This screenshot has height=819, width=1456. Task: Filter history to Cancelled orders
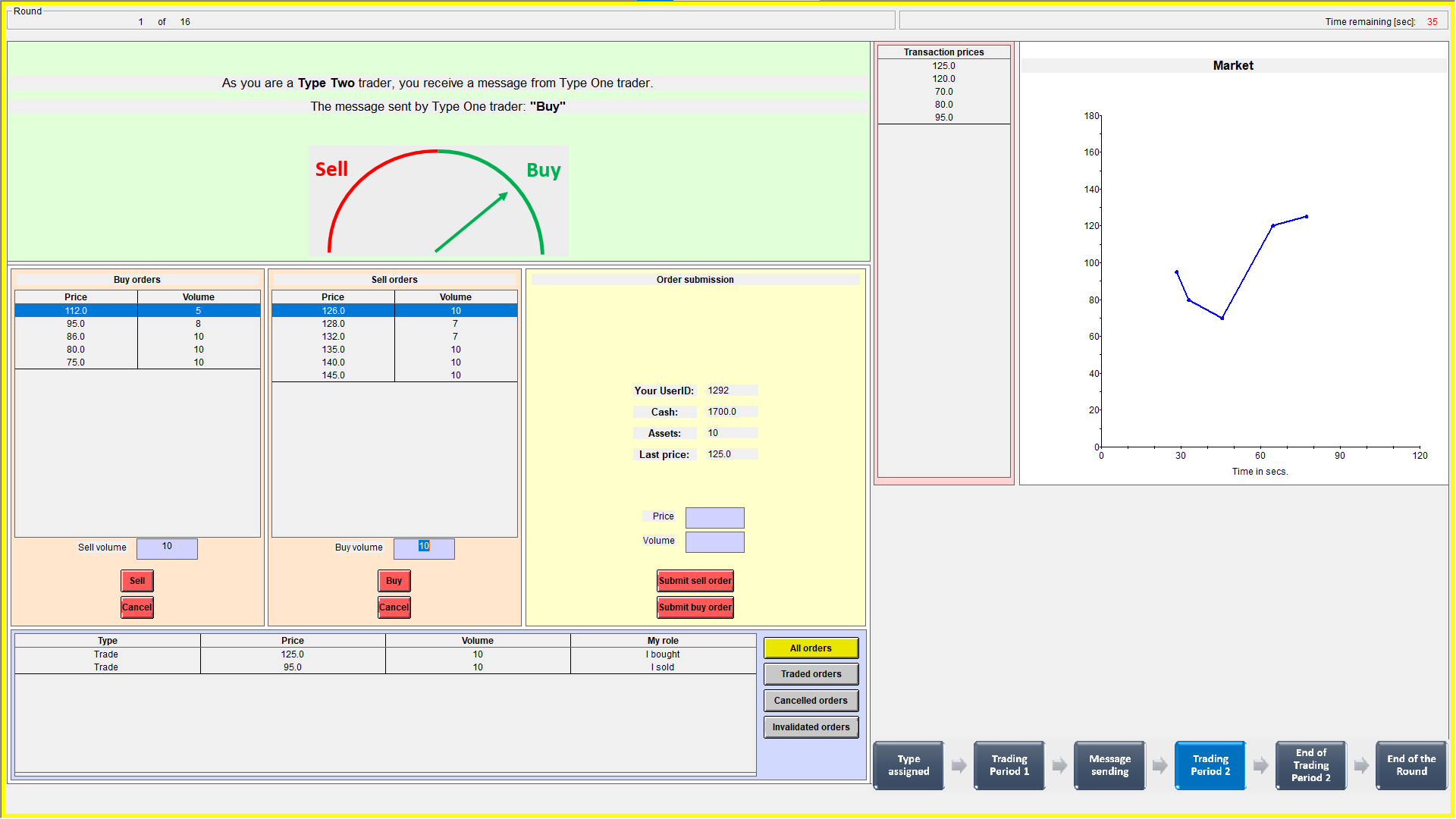pos(811,701)
